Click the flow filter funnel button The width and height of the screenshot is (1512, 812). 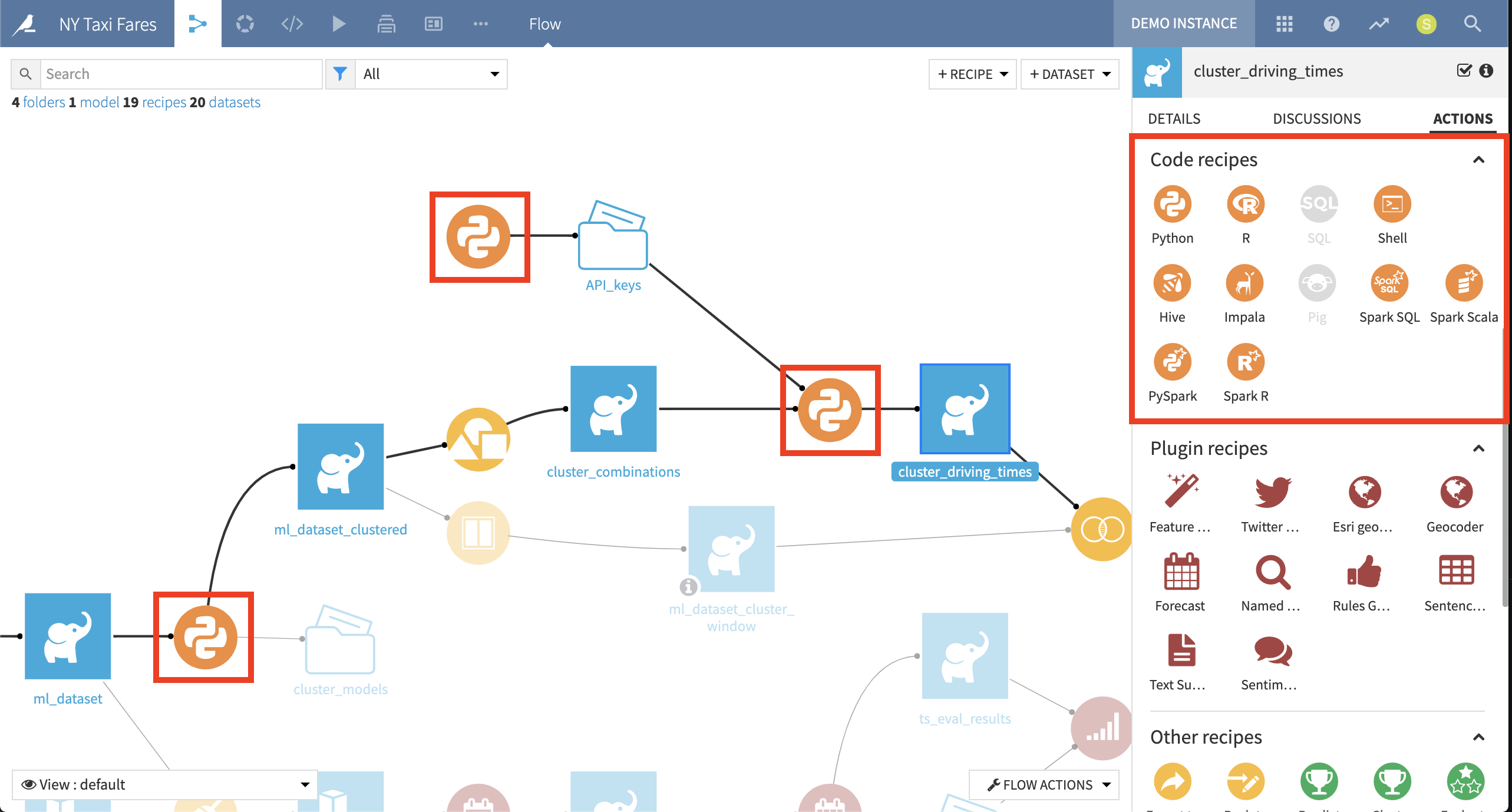click(340, 74)
